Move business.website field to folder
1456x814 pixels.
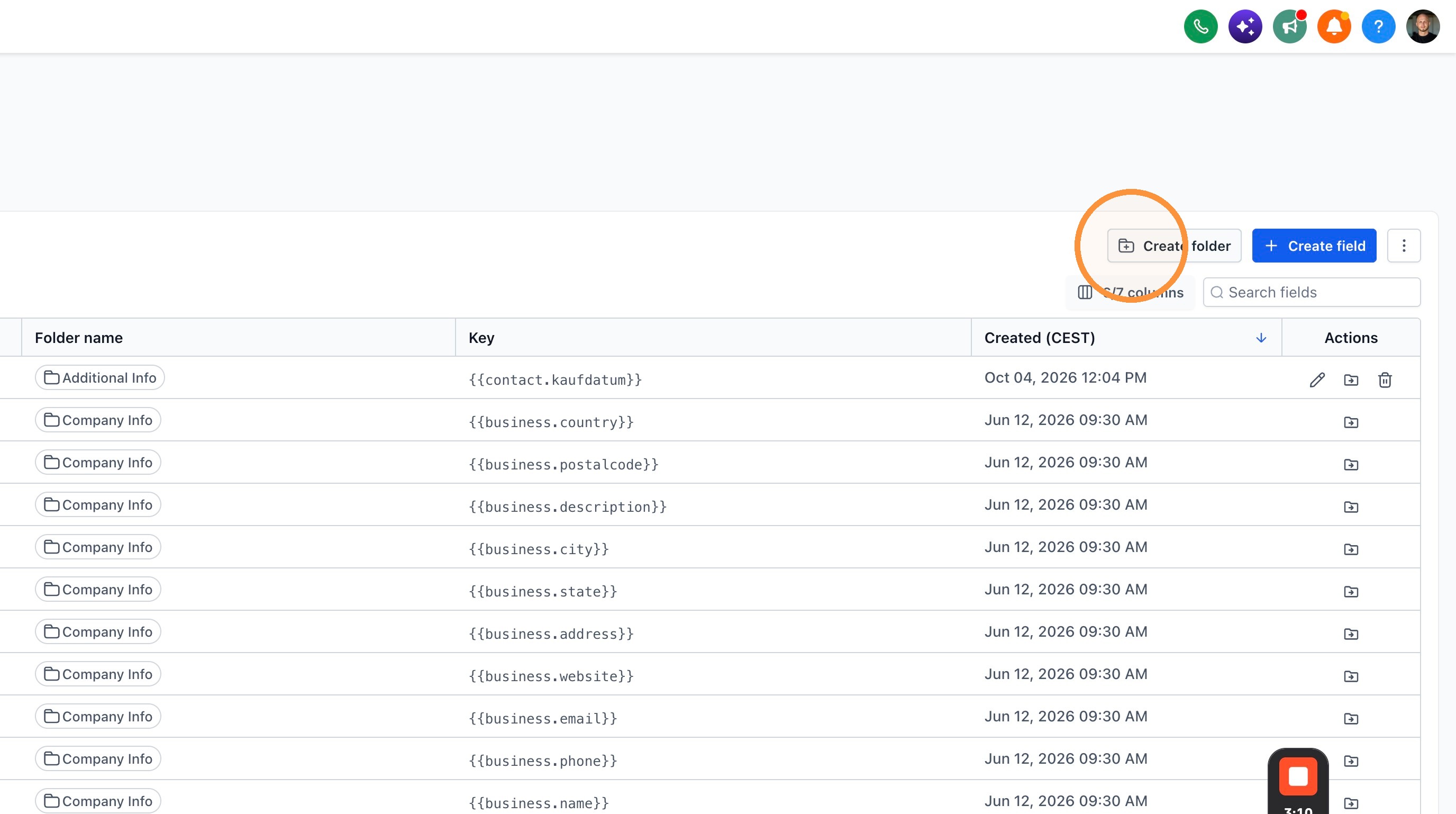coord(1351,676)
